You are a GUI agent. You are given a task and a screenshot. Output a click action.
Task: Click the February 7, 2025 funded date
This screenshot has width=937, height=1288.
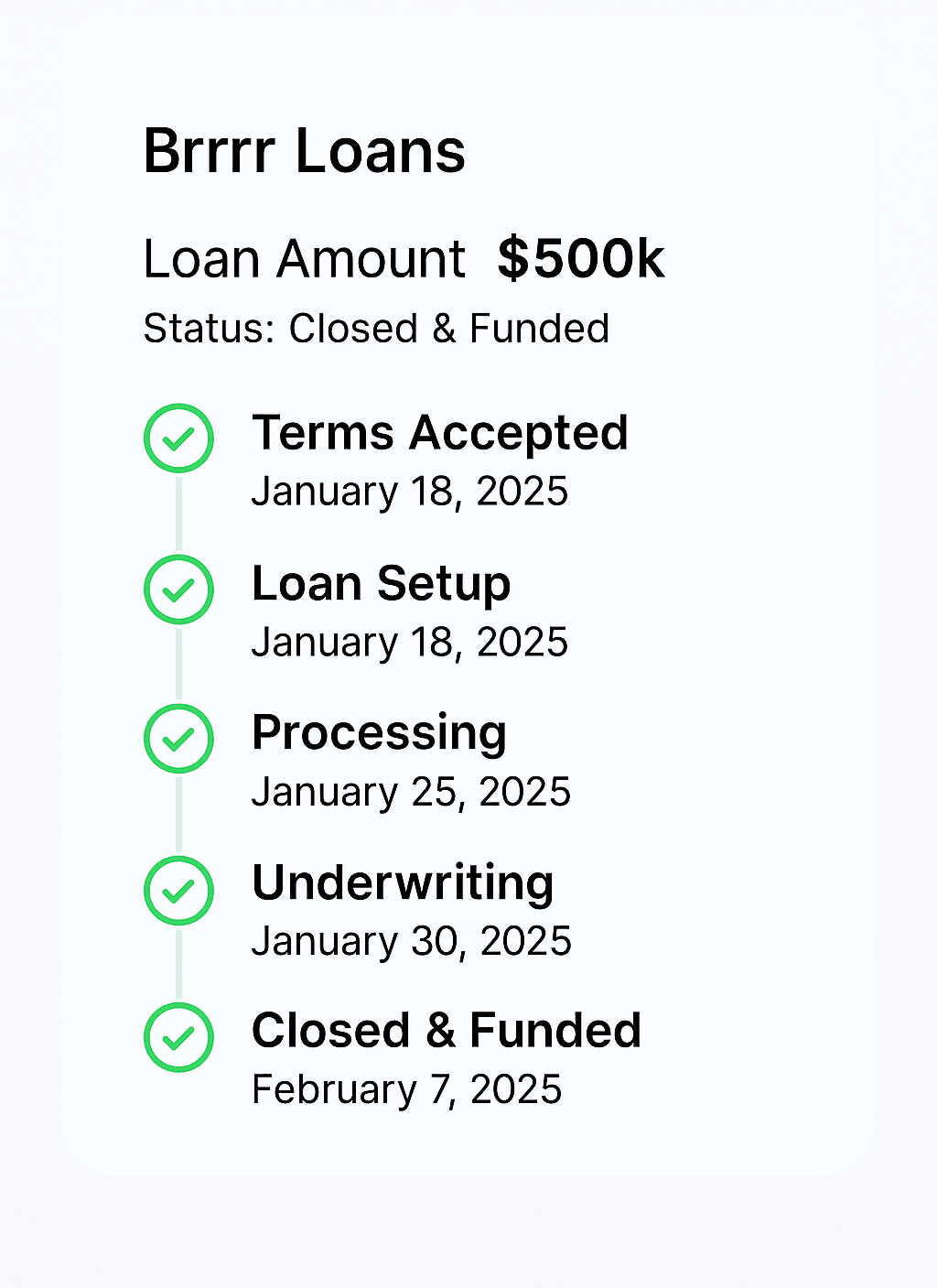pyautogui.click(x=406, y=1089)
